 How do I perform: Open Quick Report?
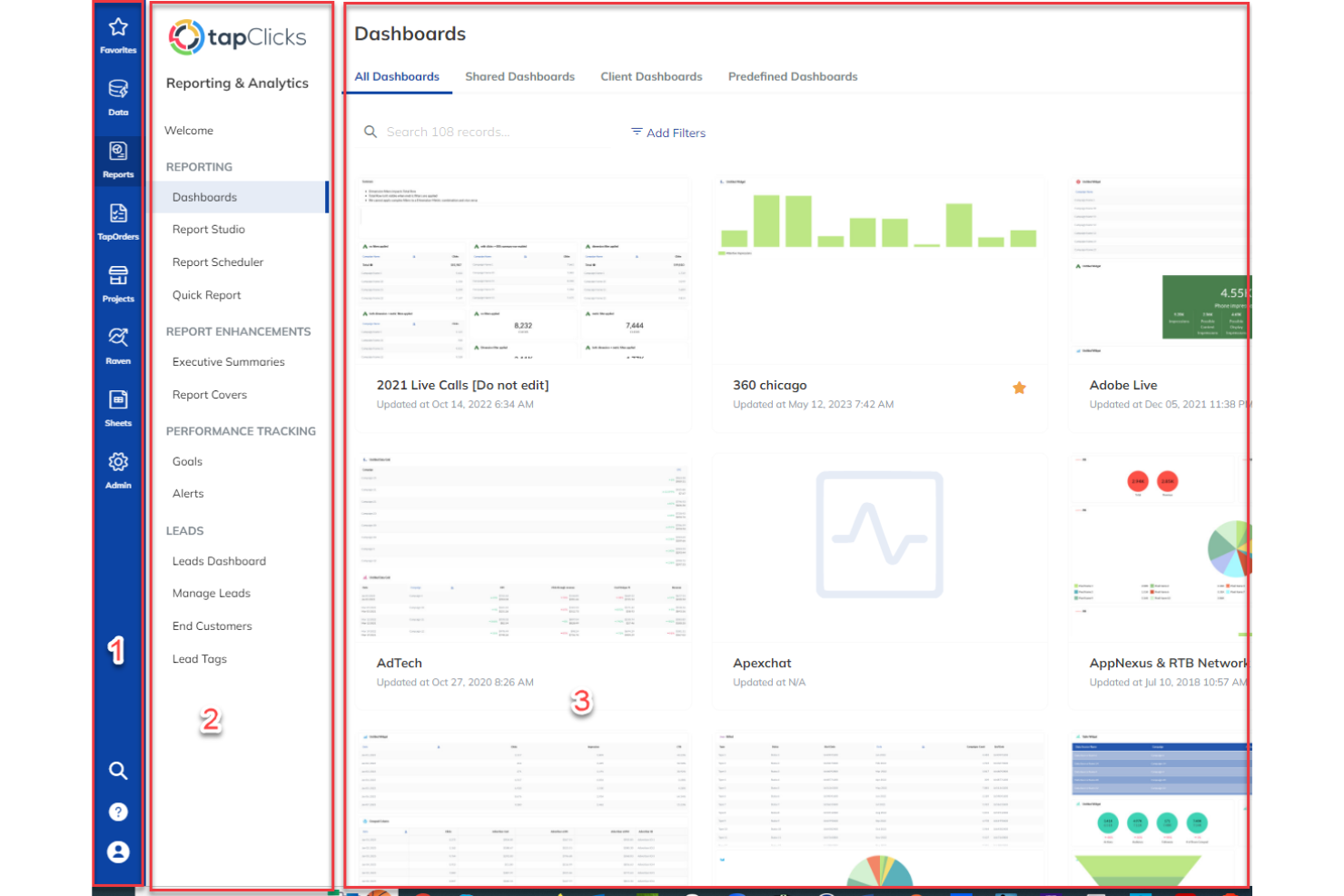click(x=207, y=295)
